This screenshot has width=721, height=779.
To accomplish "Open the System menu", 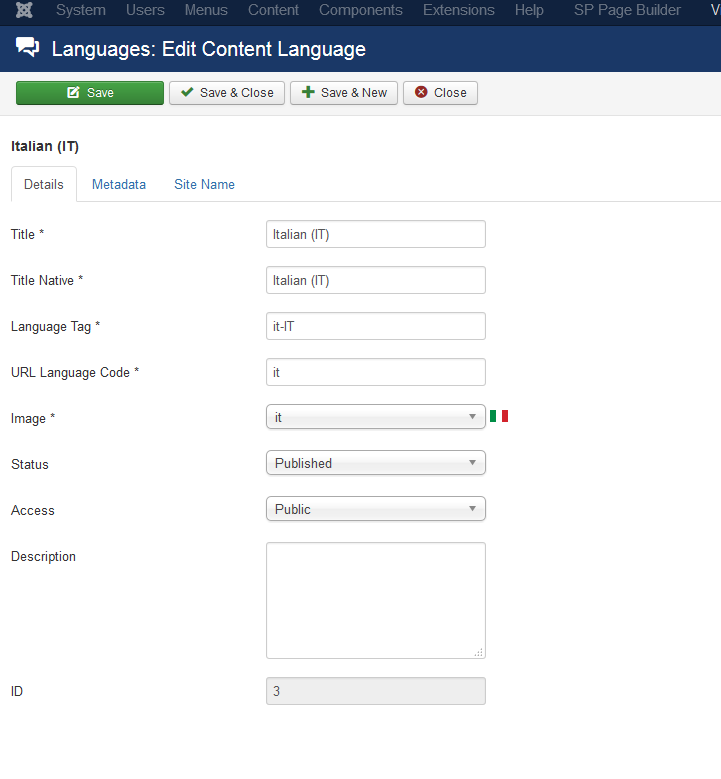I will coord(81,10).
